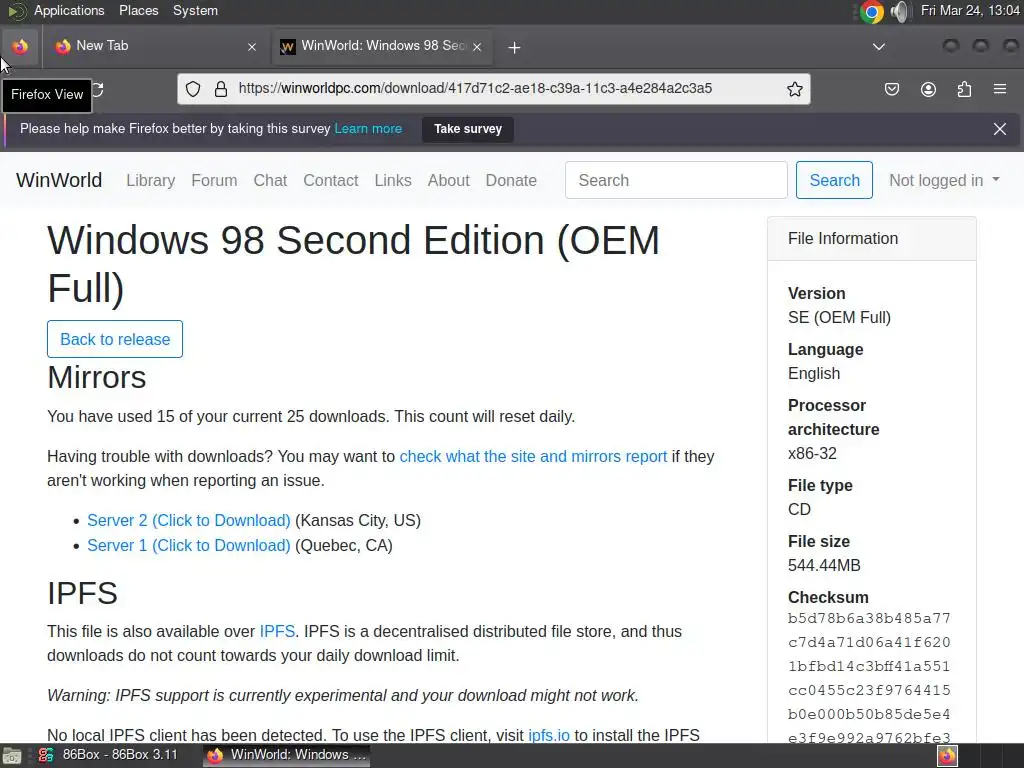Open the extensions puzzle icon
Image resolution: width=1024 pixels, height=768 pixels.
pos(964,89)
